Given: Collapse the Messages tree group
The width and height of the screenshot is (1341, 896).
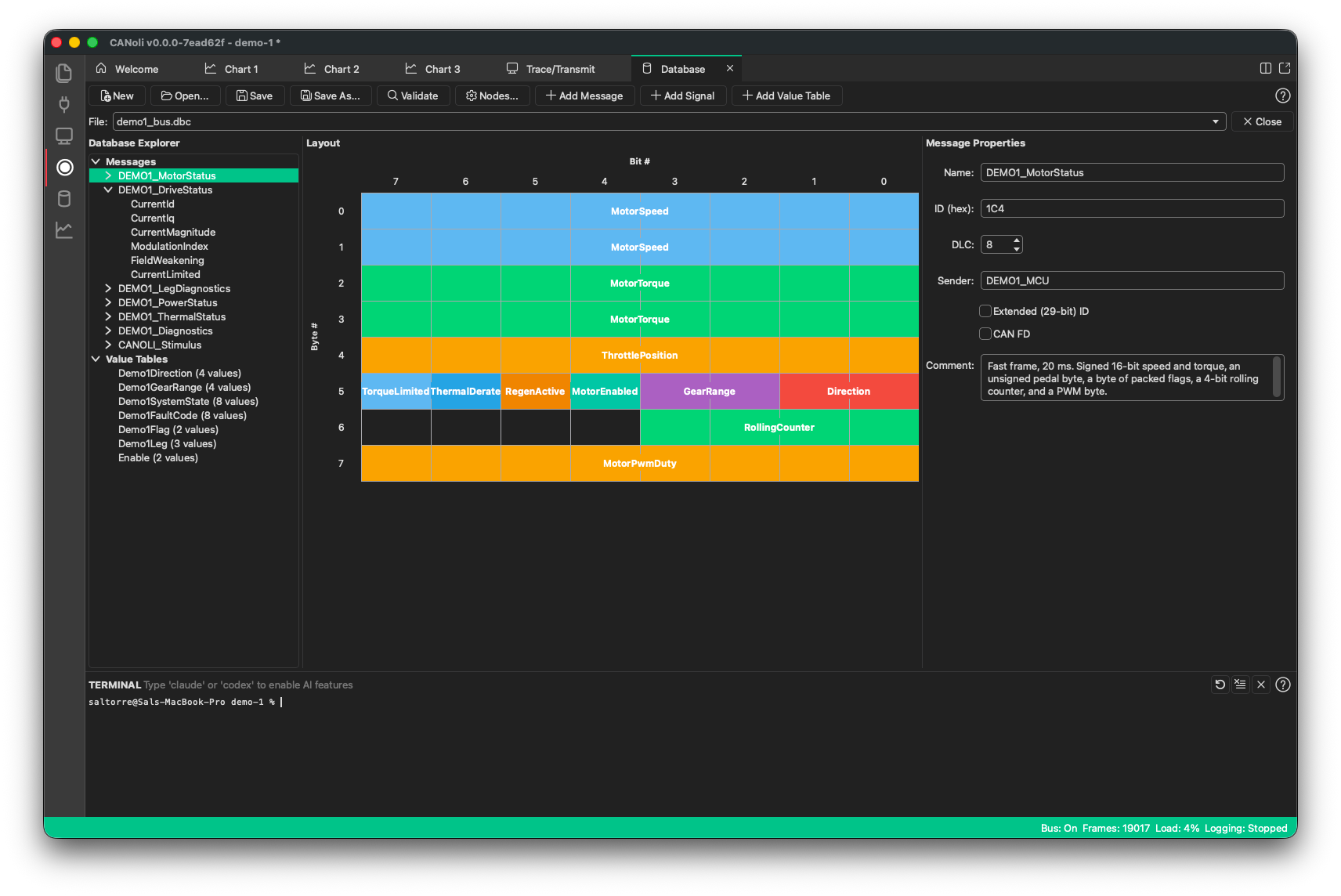Looking at the screenshot, I should click(x=96, y=161).
